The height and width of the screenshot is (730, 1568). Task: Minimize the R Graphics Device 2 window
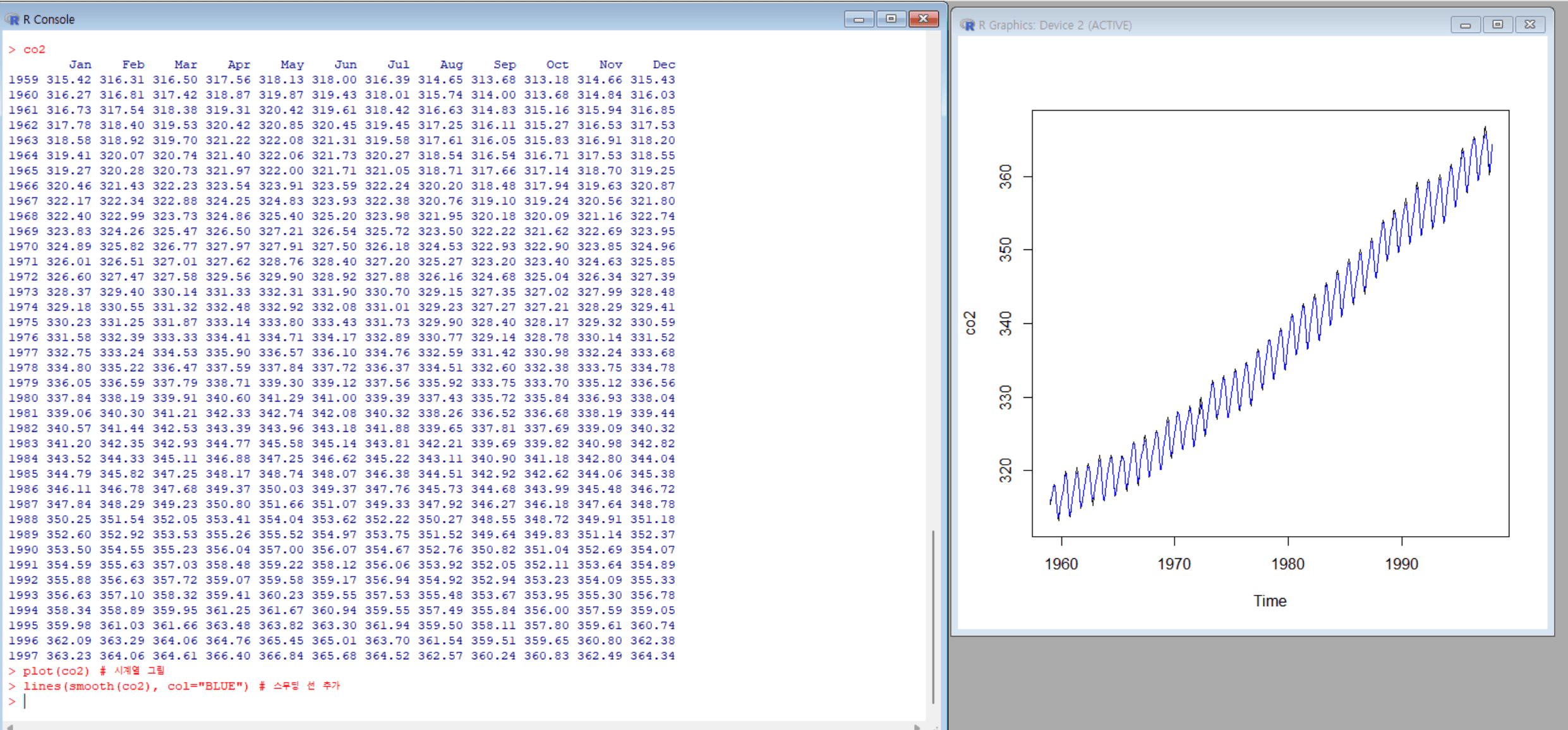(1466, 25)
